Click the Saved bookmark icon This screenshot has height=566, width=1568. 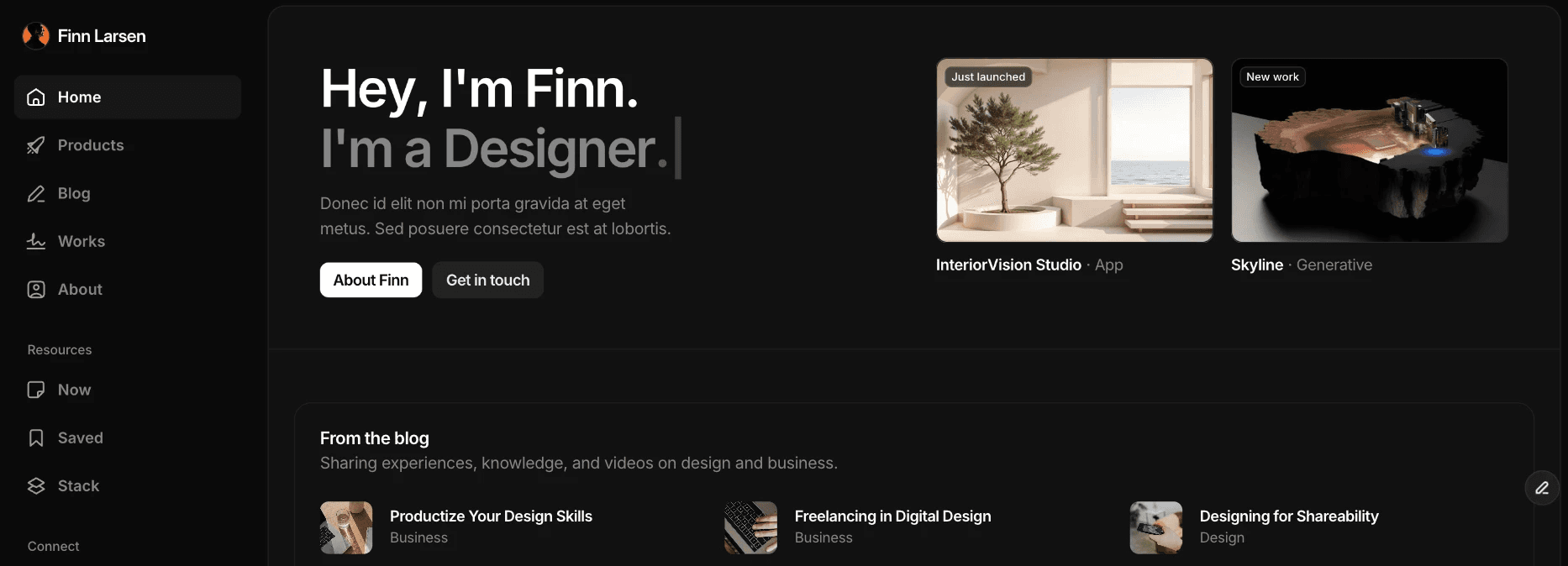(x=36, y=438)
